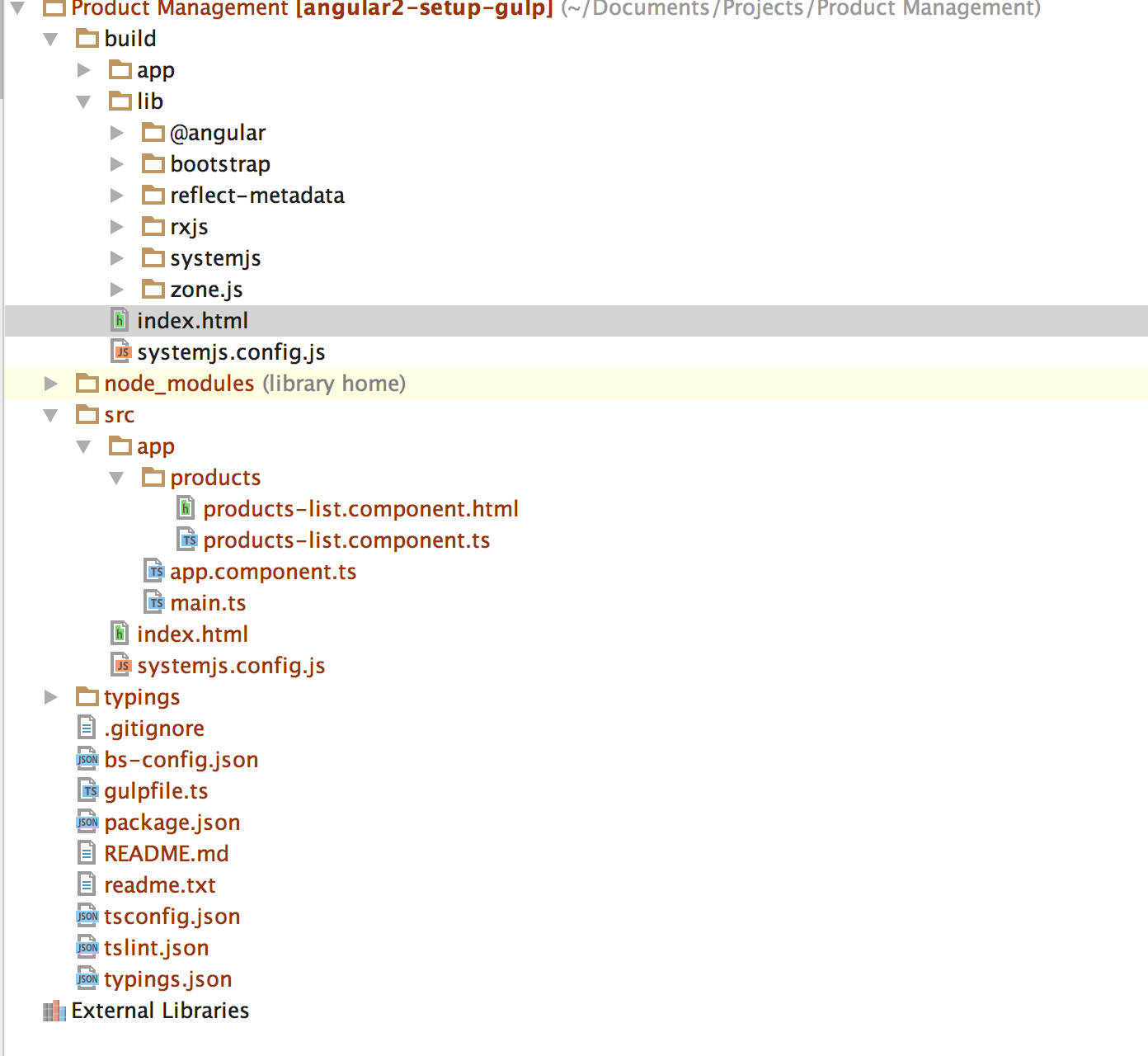The height and width of the screenshot is (1056, 1148).
Task: Collapse the src folder arrow
Action: pos(51,415)
